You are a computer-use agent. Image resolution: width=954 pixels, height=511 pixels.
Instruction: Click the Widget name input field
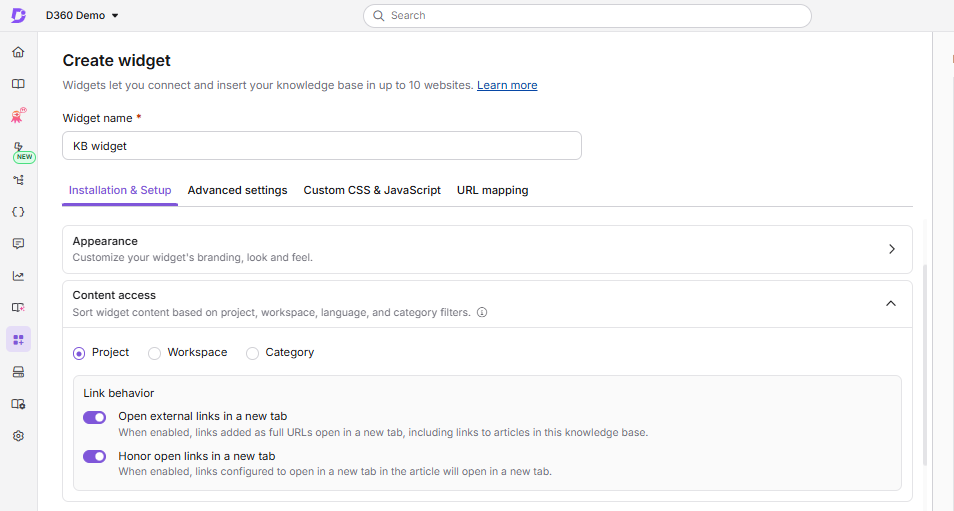[x=322, y=146]
